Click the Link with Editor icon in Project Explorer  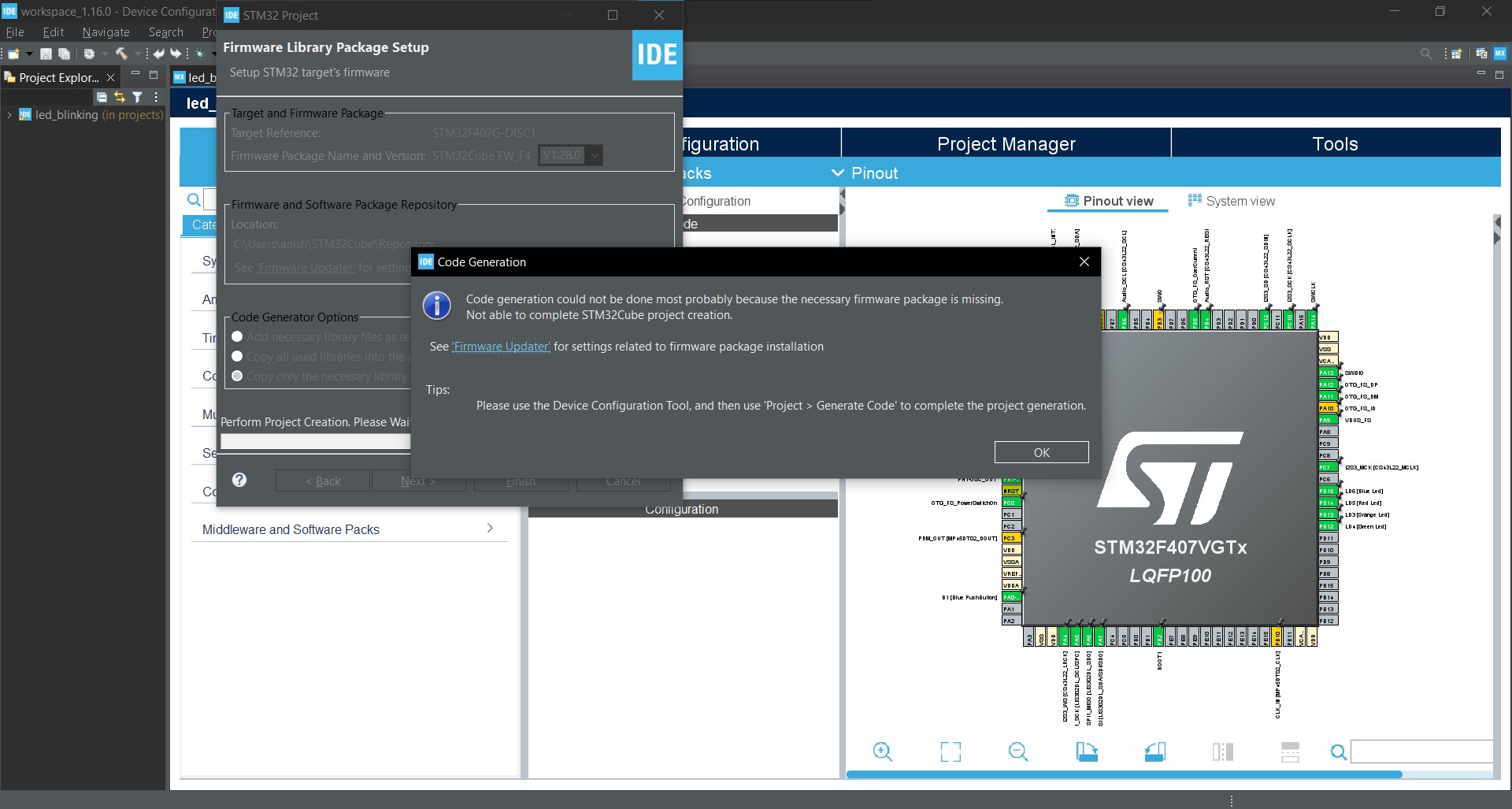point(119,96)
